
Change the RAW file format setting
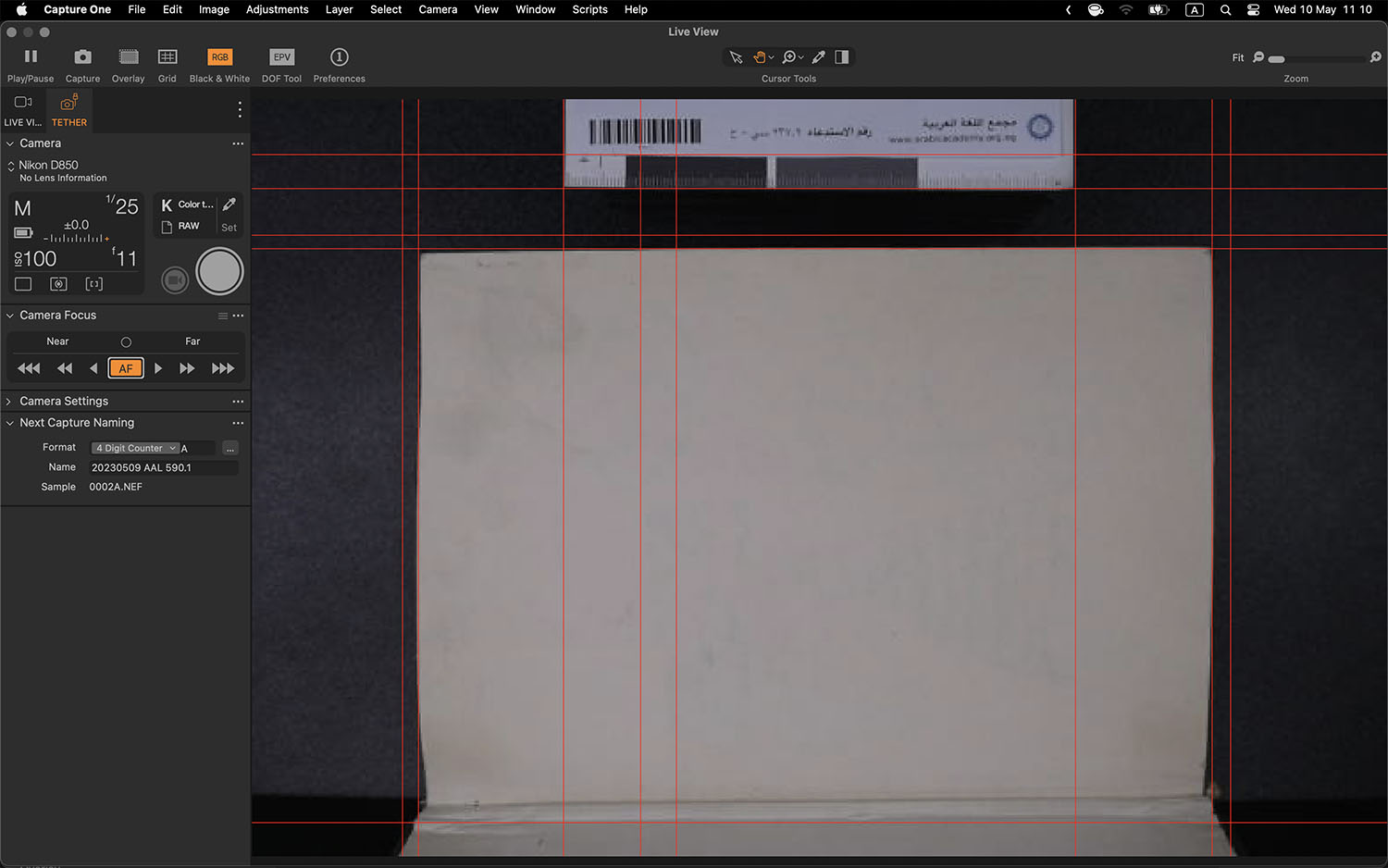[181, 226]
